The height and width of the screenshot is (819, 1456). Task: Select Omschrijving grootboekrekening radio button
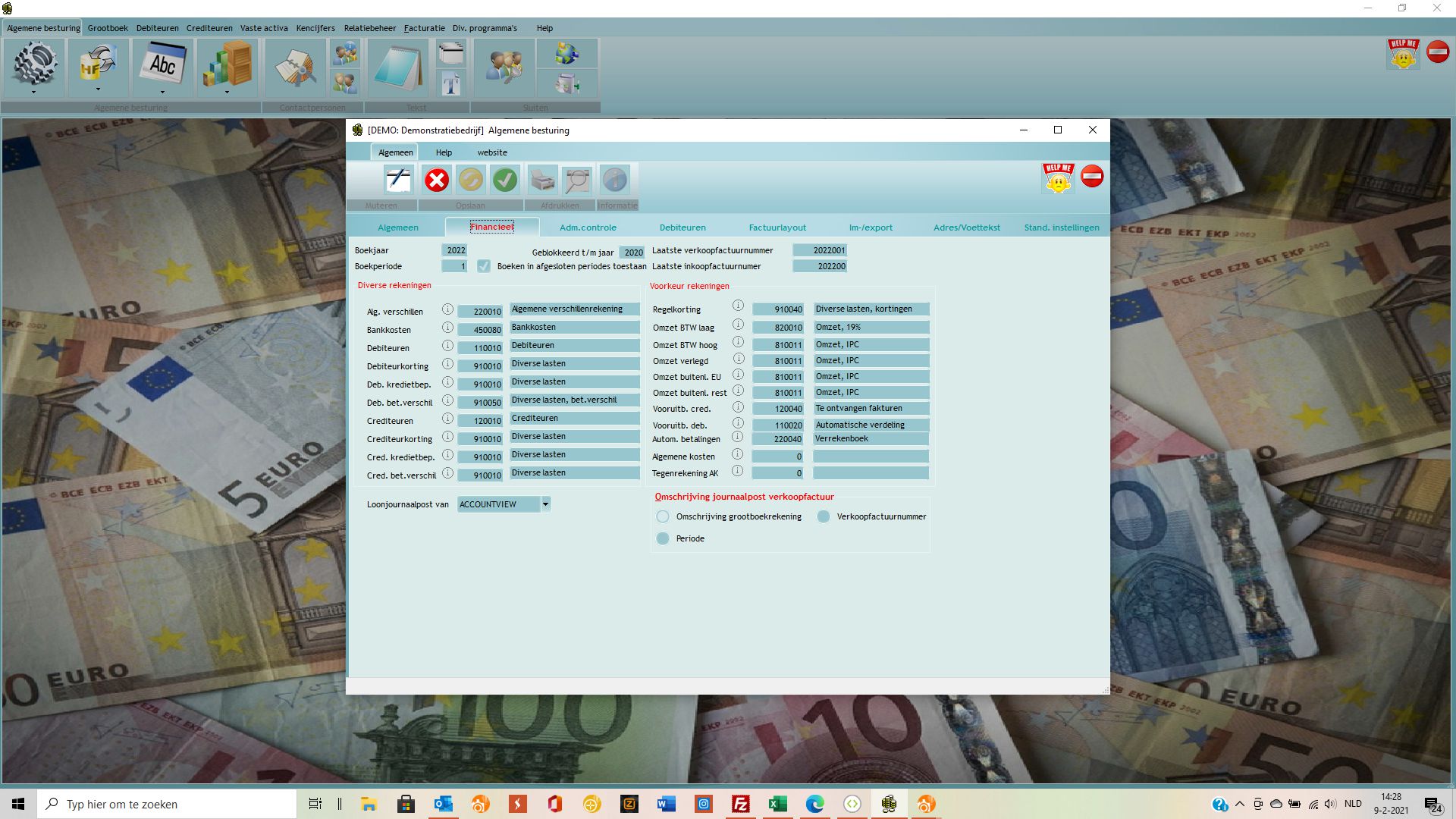tap(663, 516)
